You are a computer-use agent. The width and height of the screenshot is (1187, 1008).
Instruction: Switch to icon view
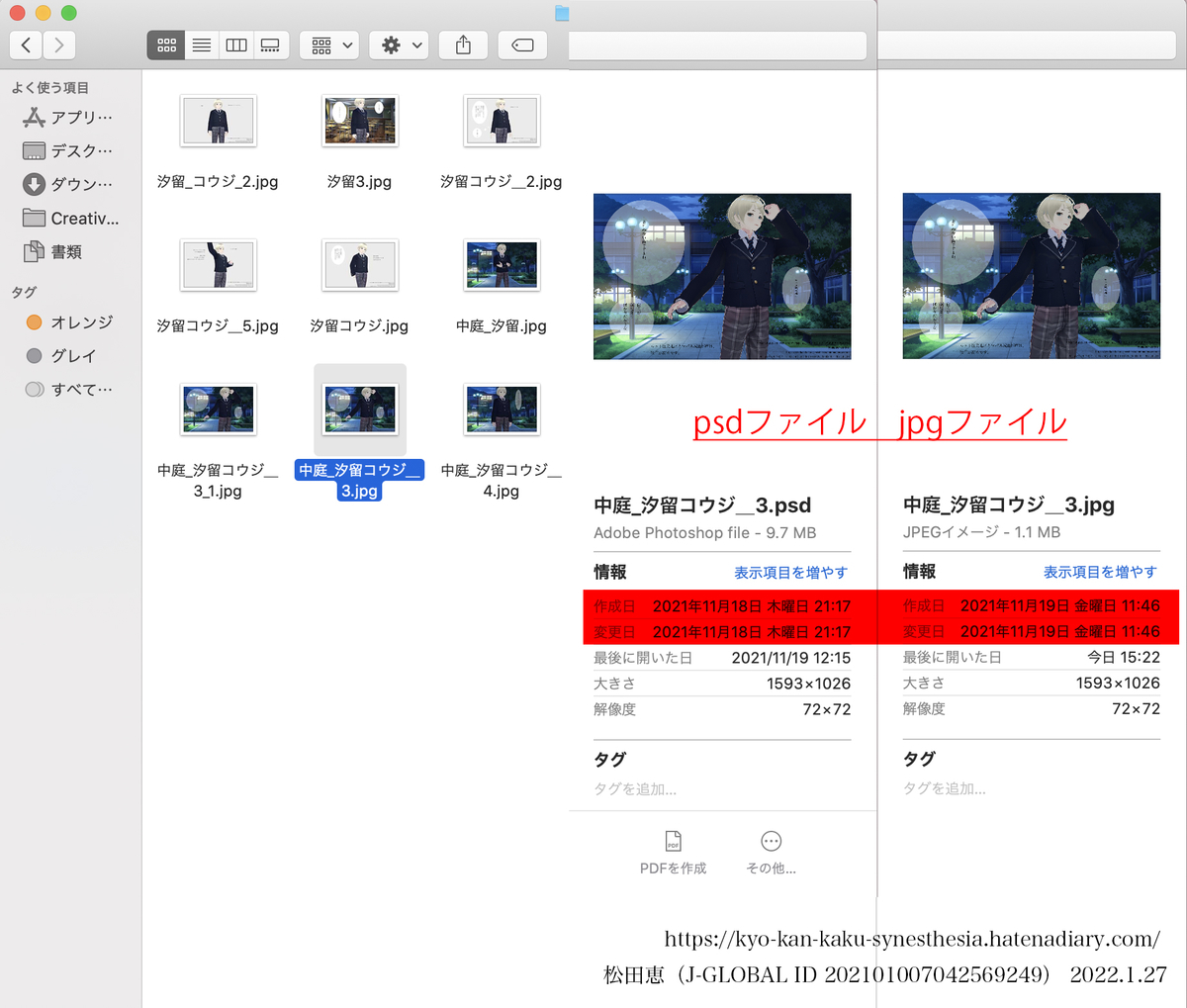(166, 45)
